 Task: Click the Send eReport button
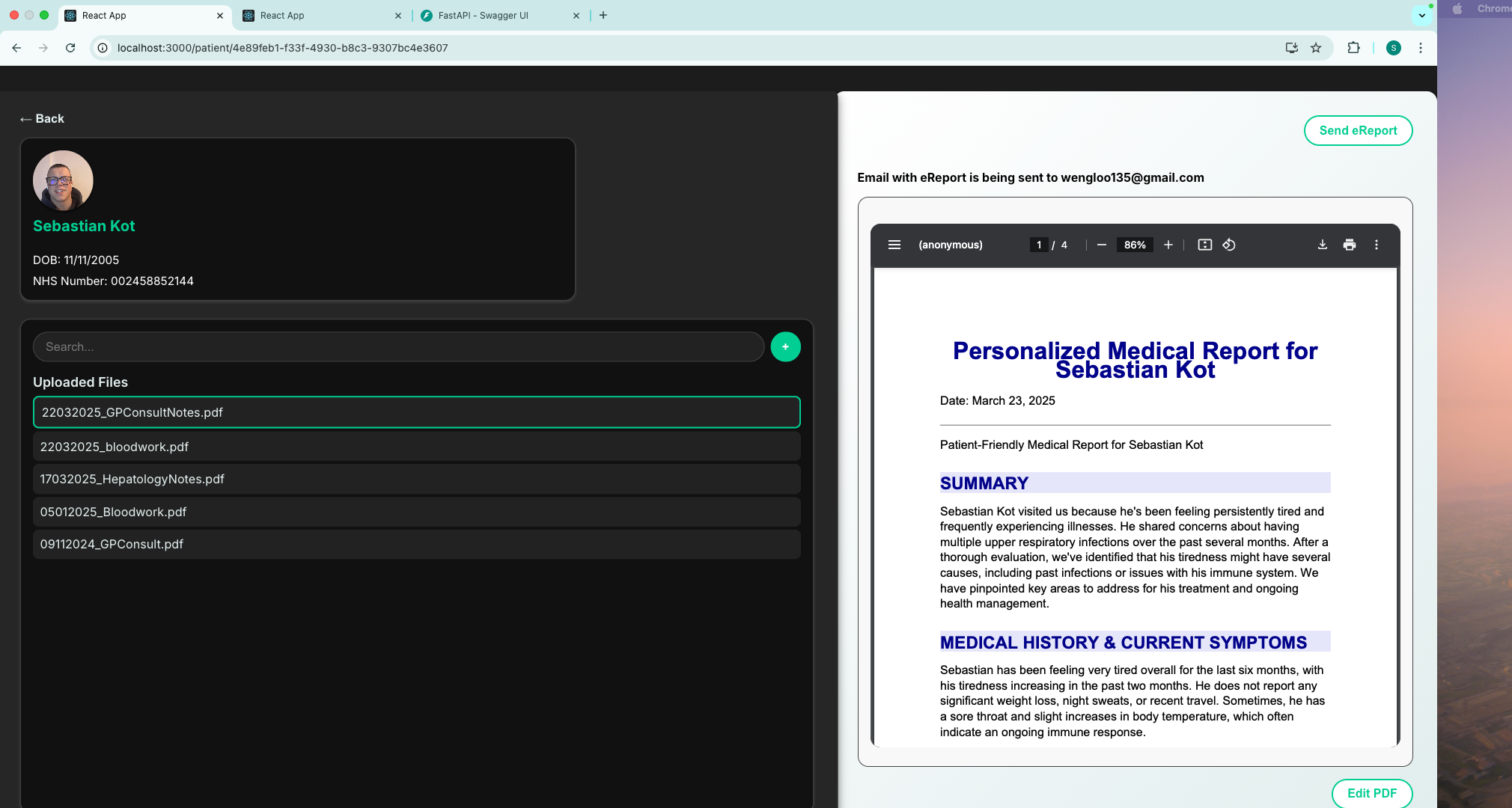point(1358,130)
